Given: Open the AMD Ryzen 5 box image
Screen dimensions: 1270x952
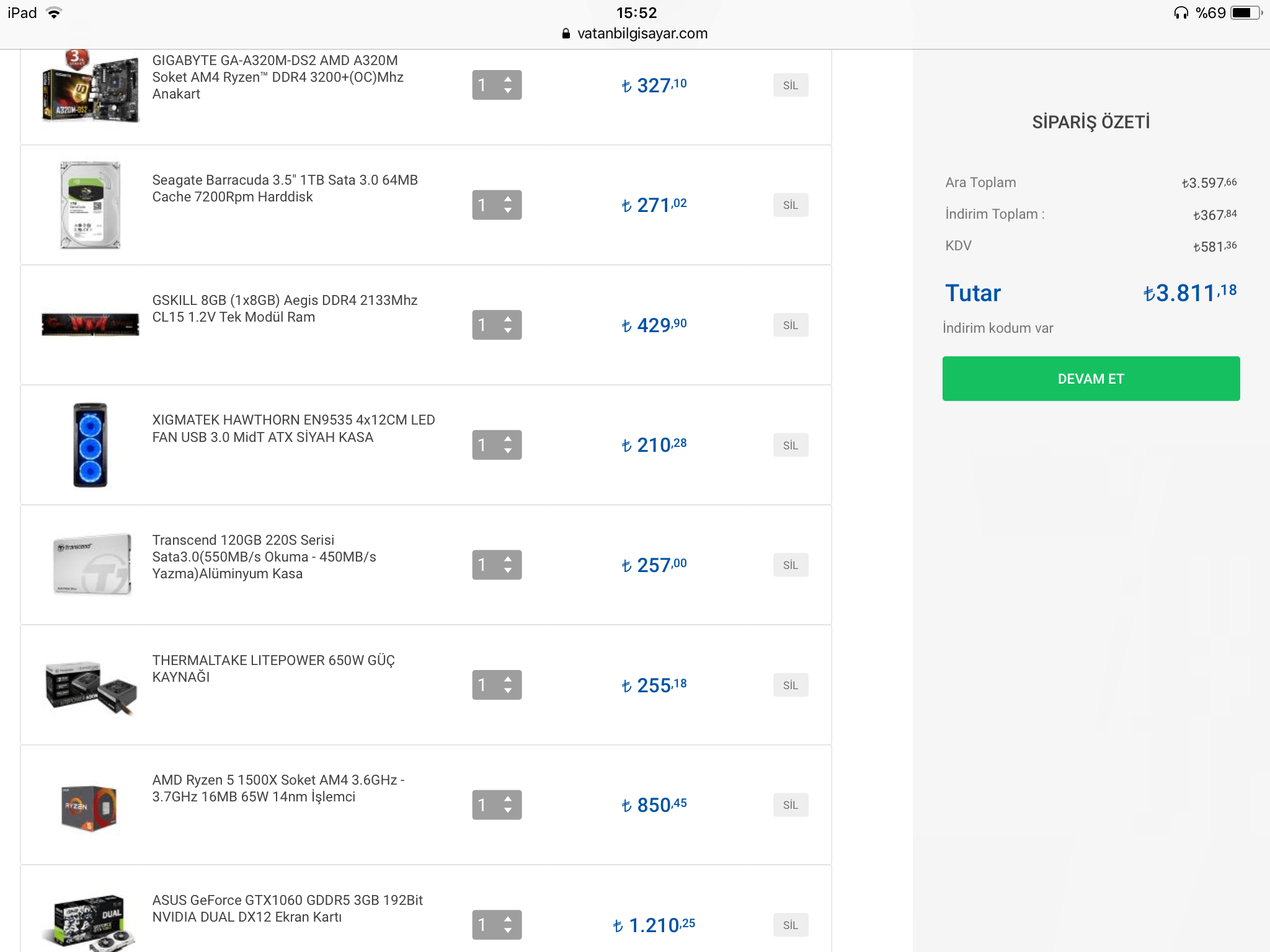Looking at the screenshot, I should [x=89, y=807].
